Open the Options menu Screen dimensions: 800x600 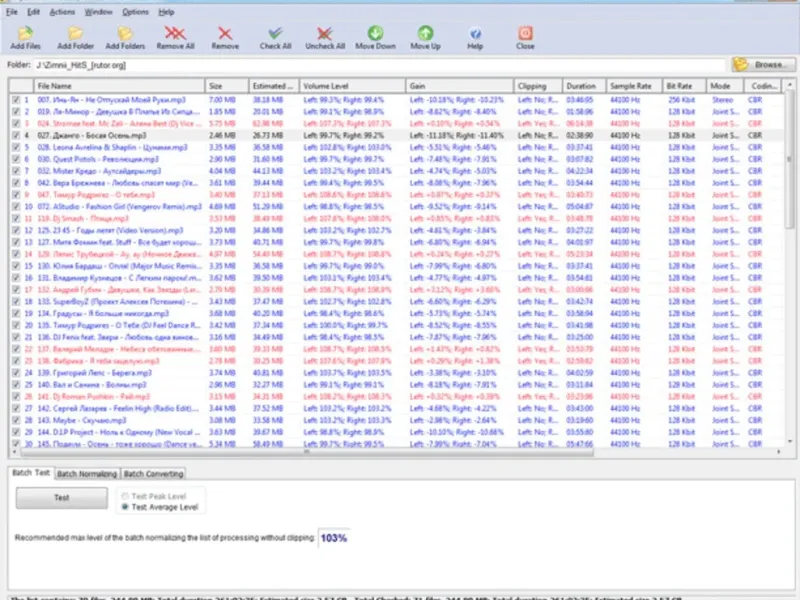point(135,12)
